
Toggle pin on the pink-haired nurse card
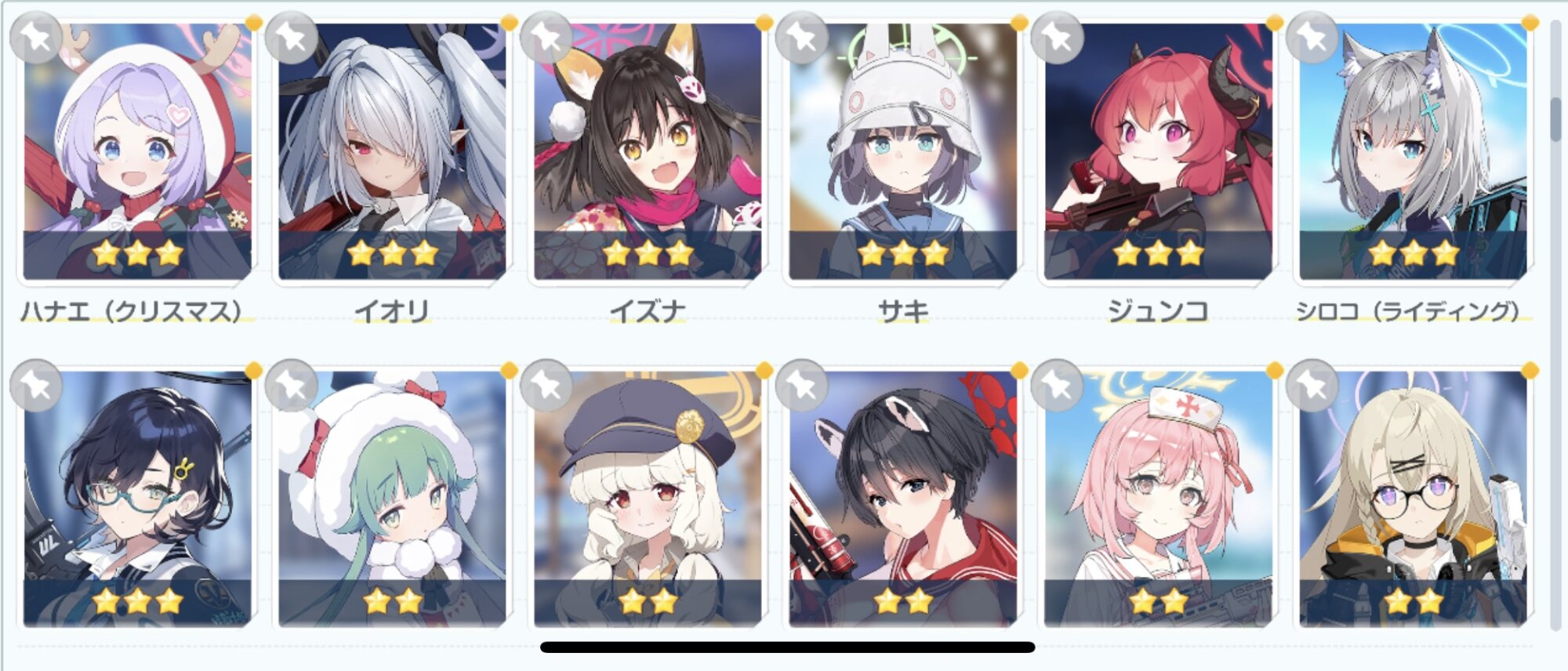[x=1057, y=385]
